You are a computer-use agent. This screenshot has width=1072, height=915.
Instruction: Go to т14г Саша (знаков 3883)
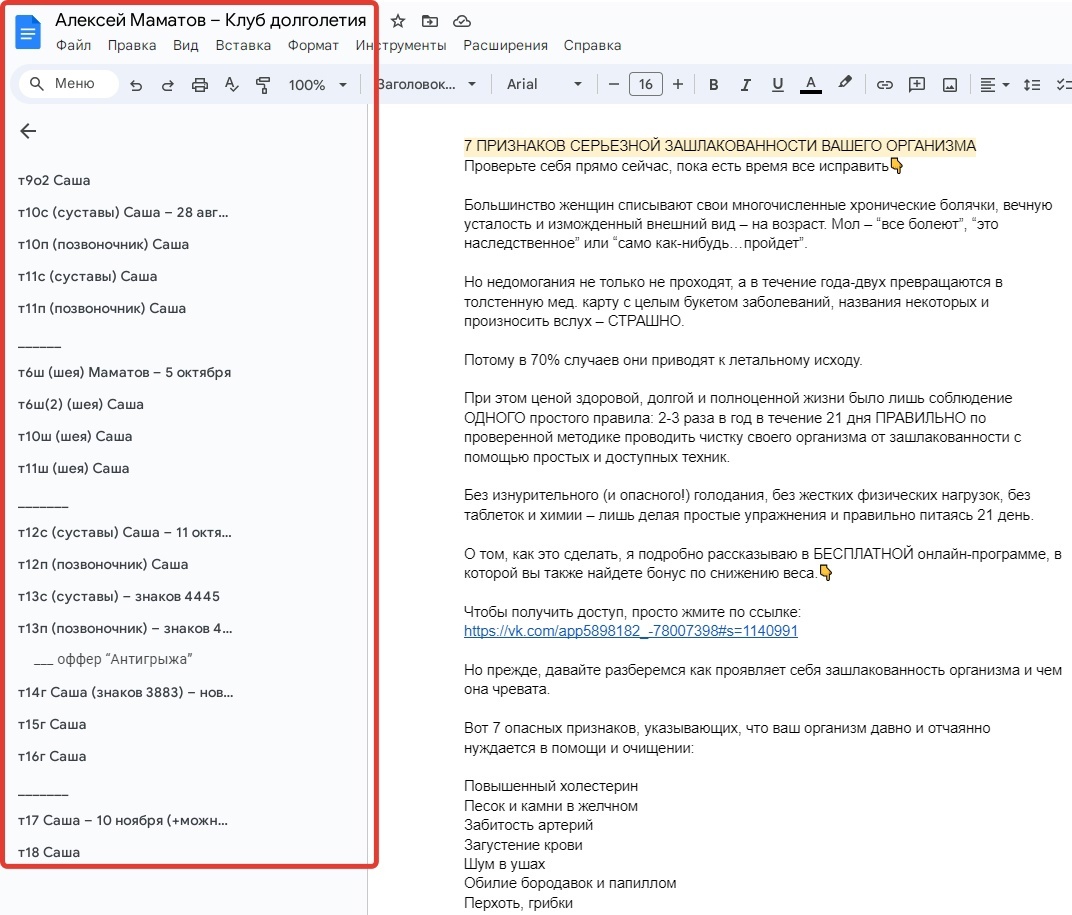[126, 693]
